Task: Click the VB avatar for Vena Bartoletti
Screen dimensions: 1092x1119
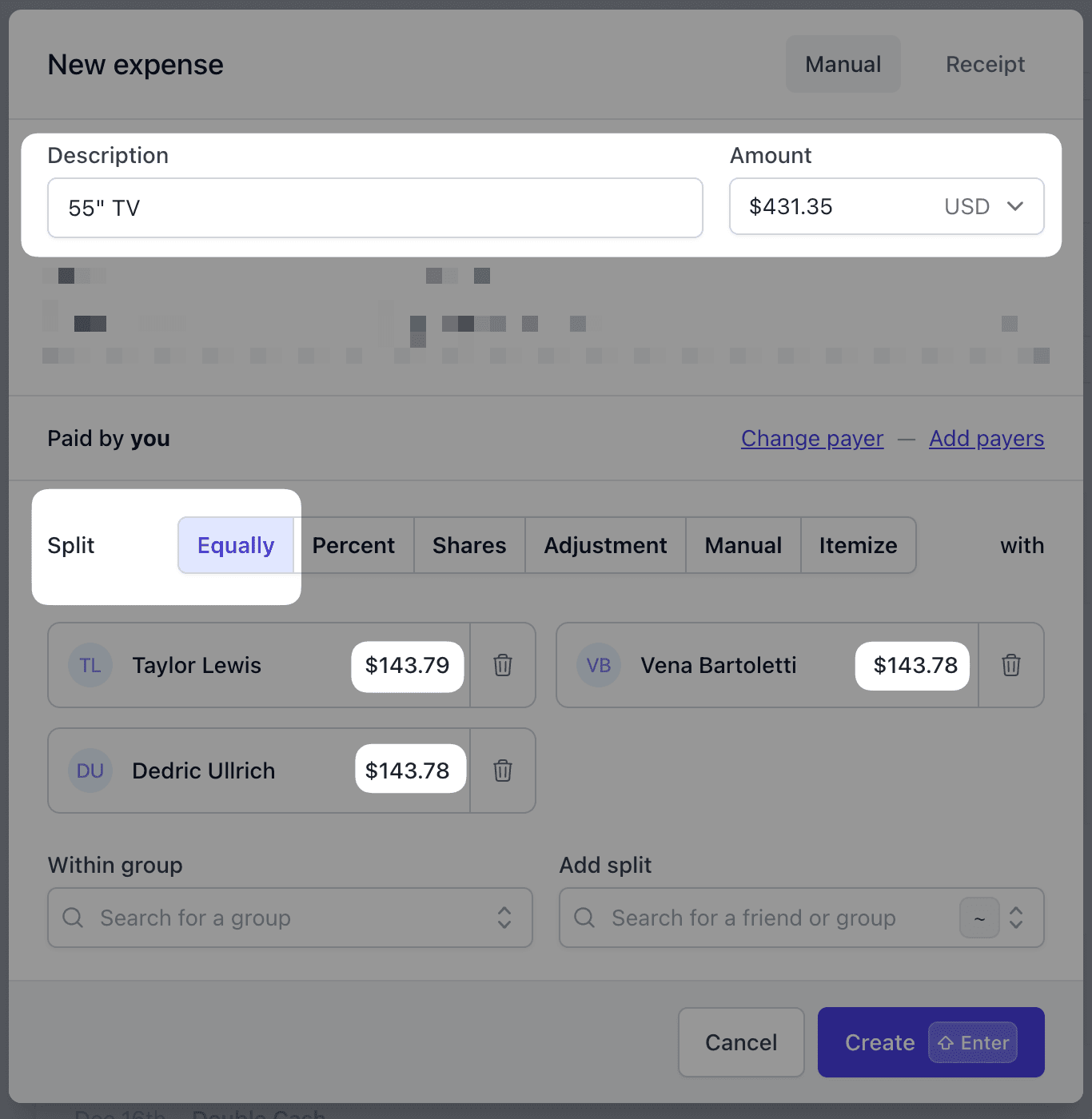Action: pos(598,665)
